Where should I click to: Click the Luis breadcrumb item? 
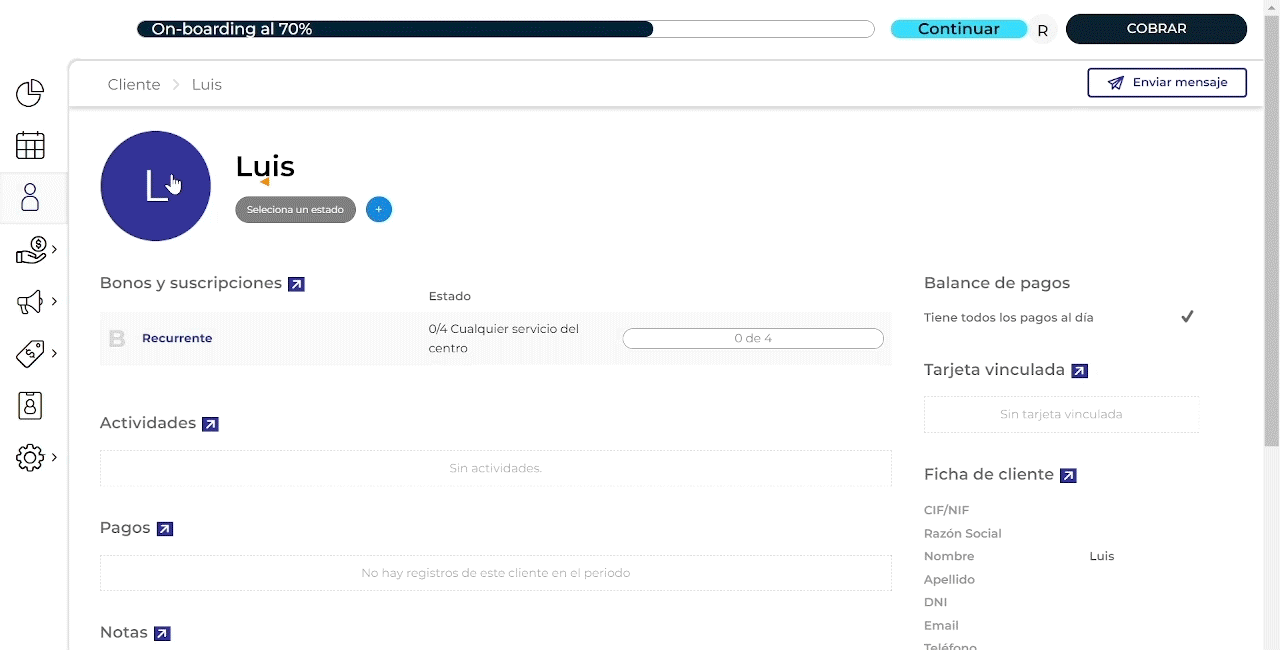(207, 85)
